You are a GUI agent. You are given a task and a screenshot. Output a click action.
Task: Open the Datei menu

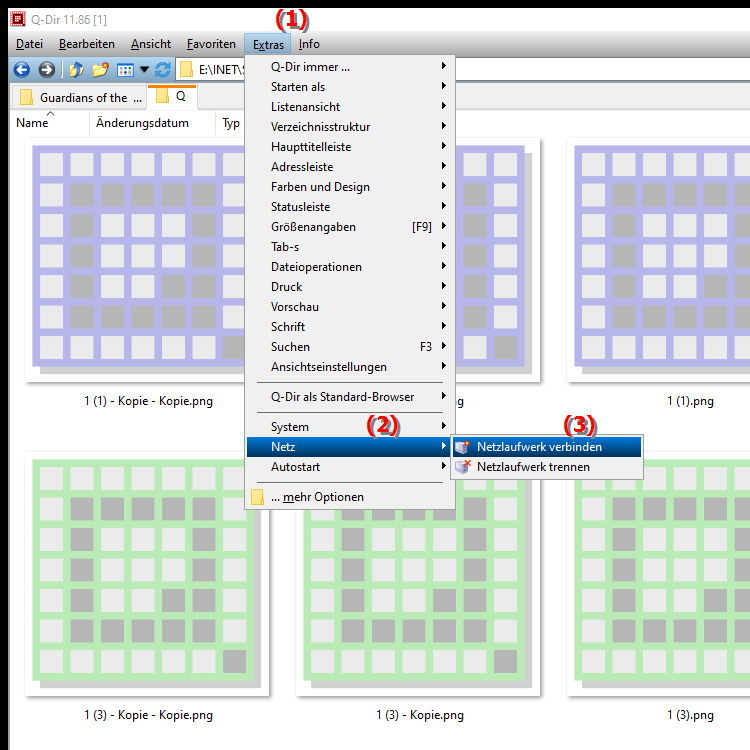[x=29, y=44]
